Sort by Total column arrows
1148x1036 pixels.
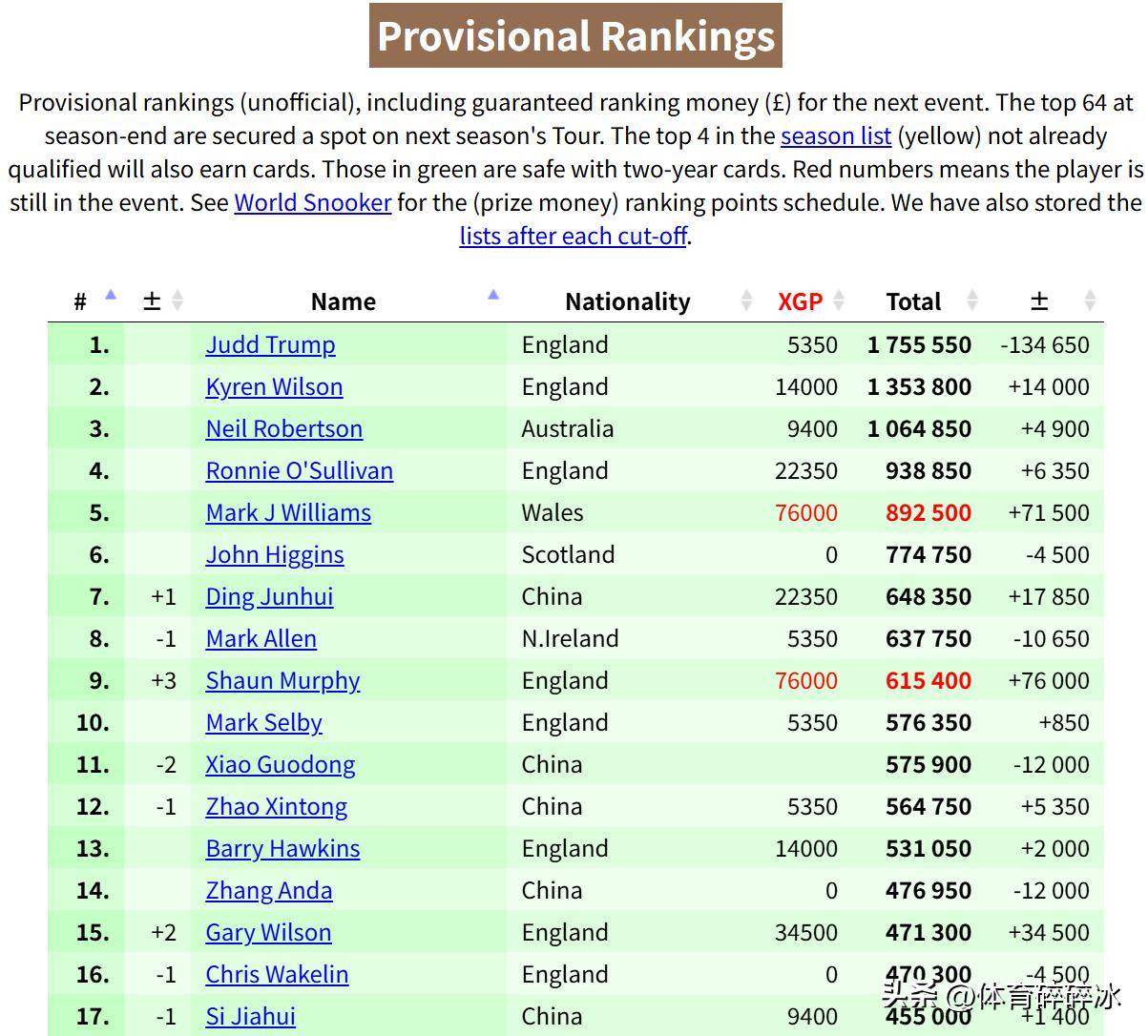[x=971, y=301]
